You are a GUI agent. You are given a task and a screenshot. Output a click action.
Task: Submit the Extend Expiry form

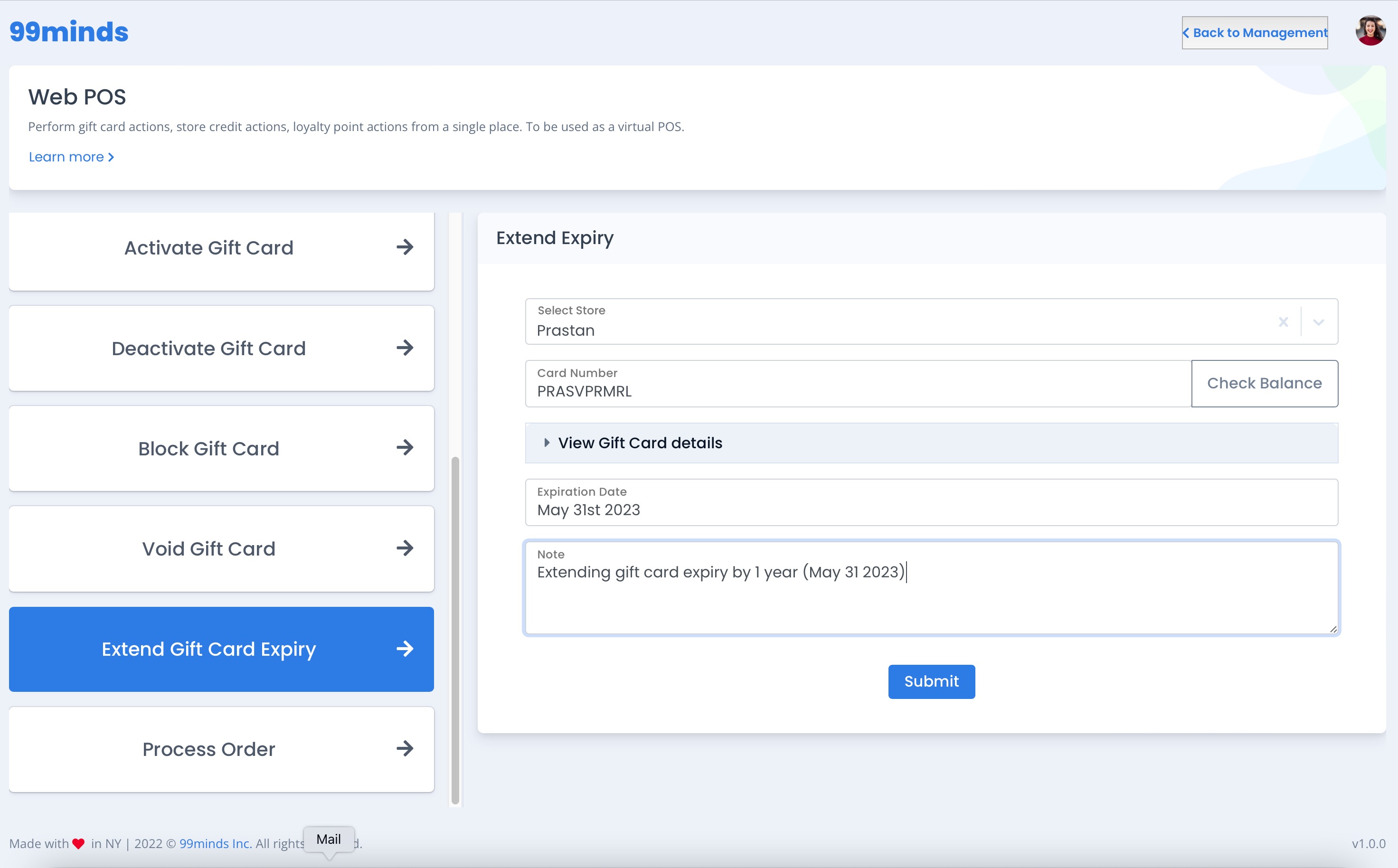pos(931,681)
